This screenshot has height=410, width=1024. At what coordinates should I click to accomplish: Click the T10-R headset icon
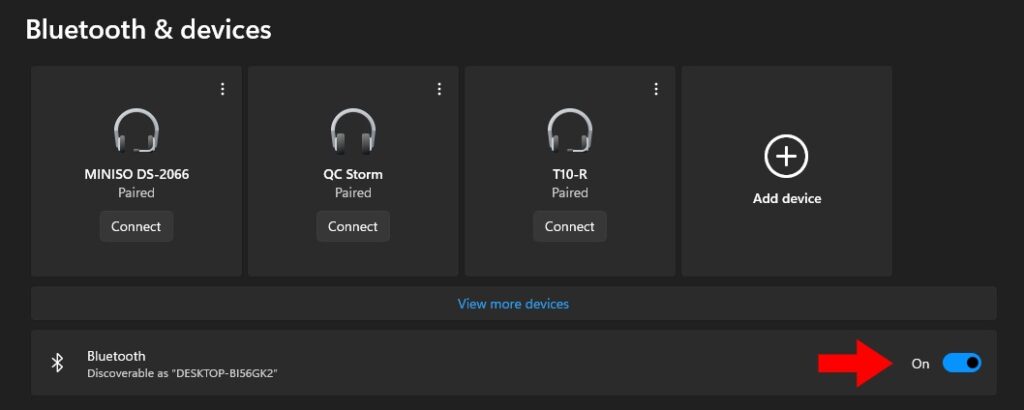(x=570, y=131)
